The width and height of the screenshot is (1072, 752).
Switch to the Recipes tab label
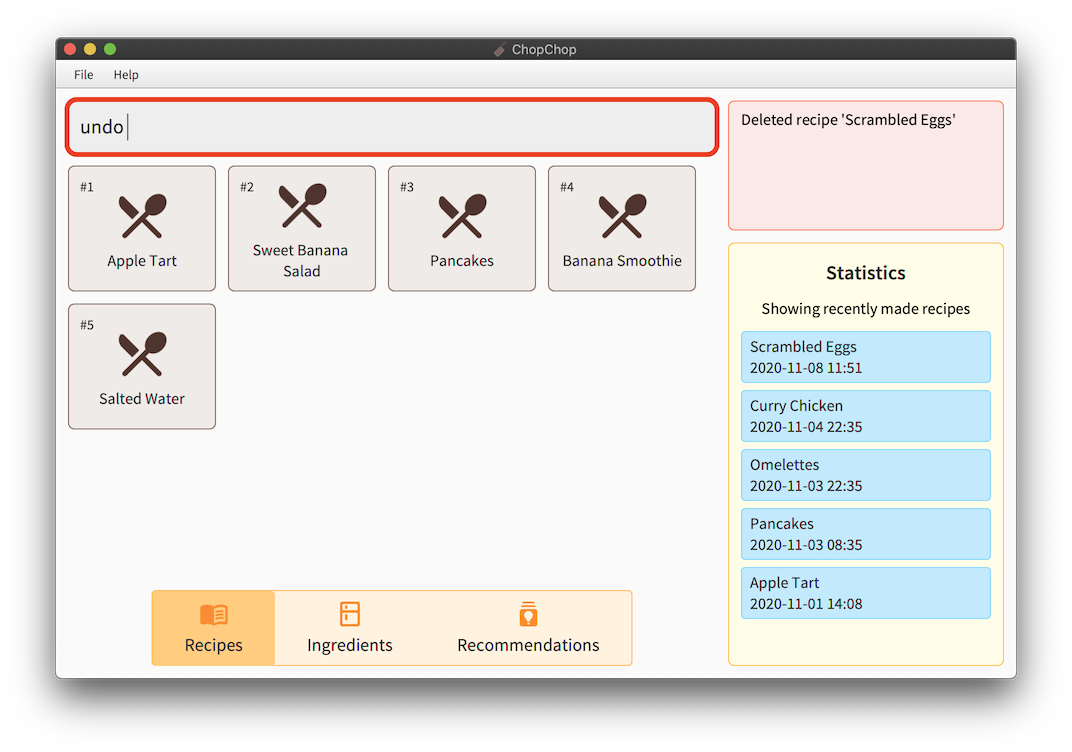tap(213, 645)
